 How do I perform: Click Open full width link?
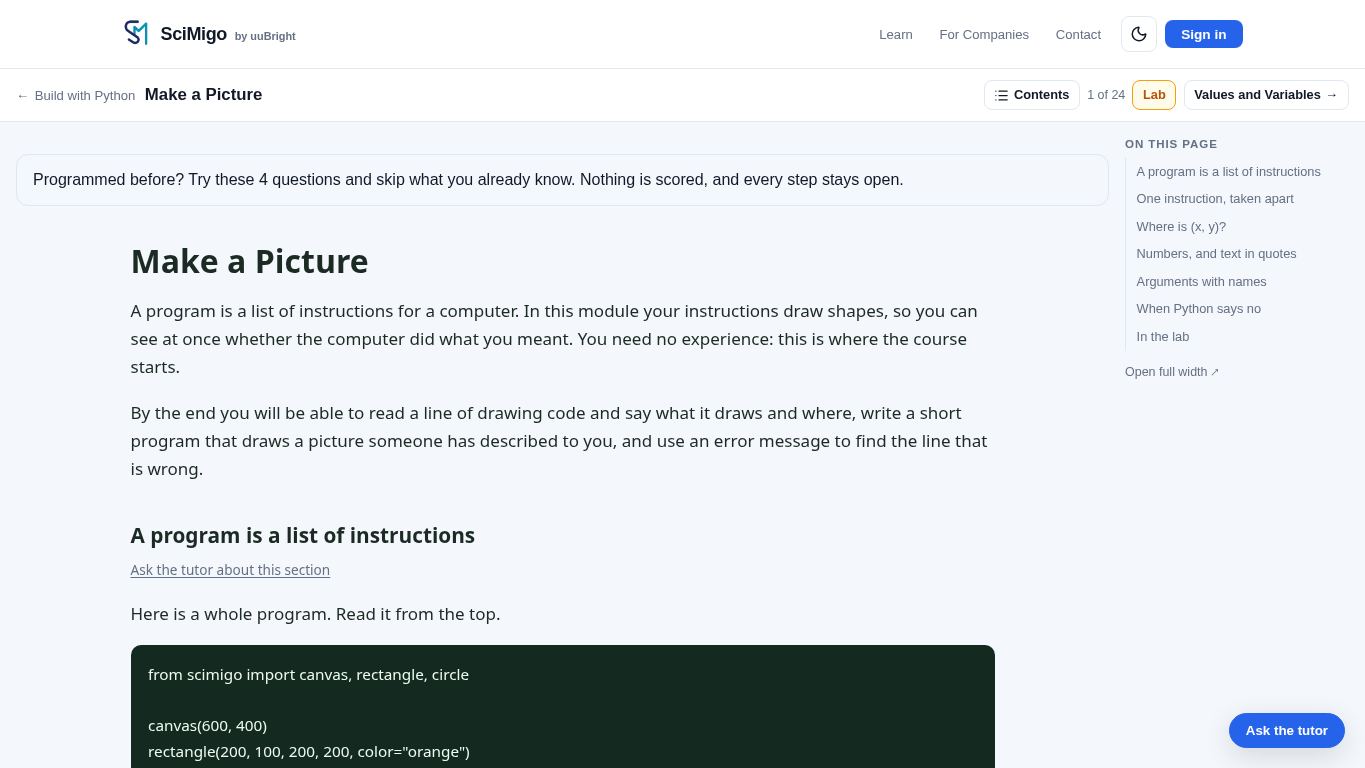pyautogui.click(x=1172, y=372)
